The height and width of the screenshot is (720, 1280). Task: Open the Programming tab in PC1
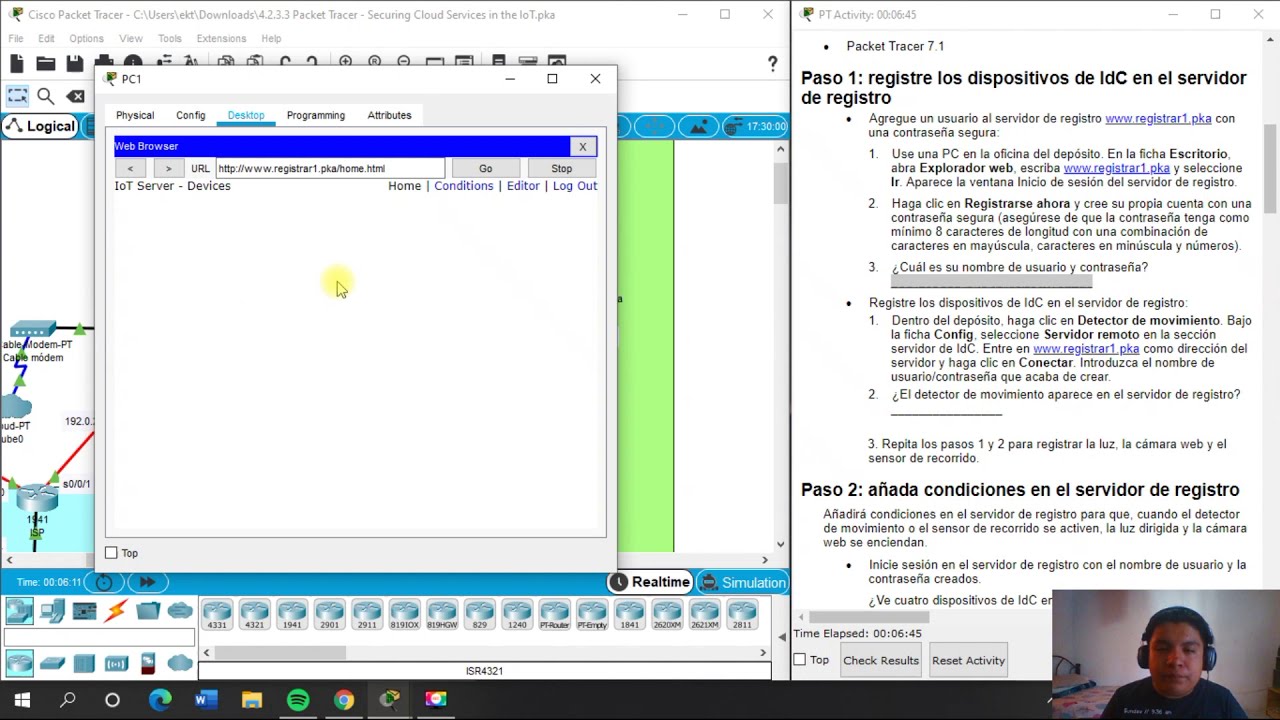coord(315,115)
